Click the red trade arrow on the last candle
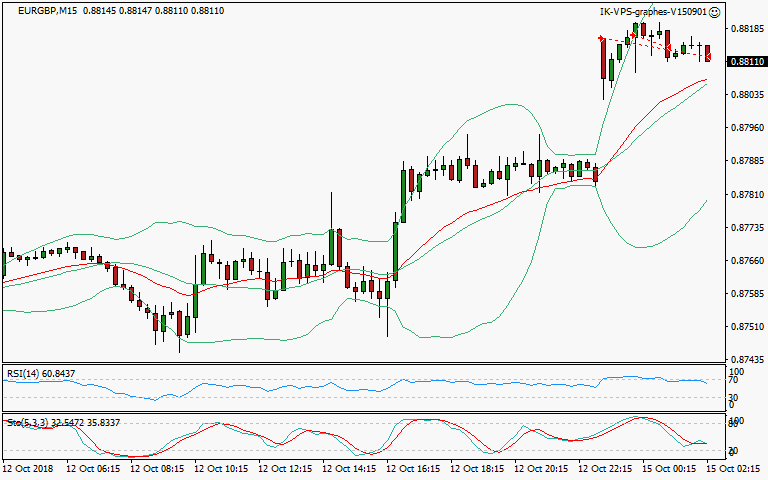768x480 pixels. [709, 57]
